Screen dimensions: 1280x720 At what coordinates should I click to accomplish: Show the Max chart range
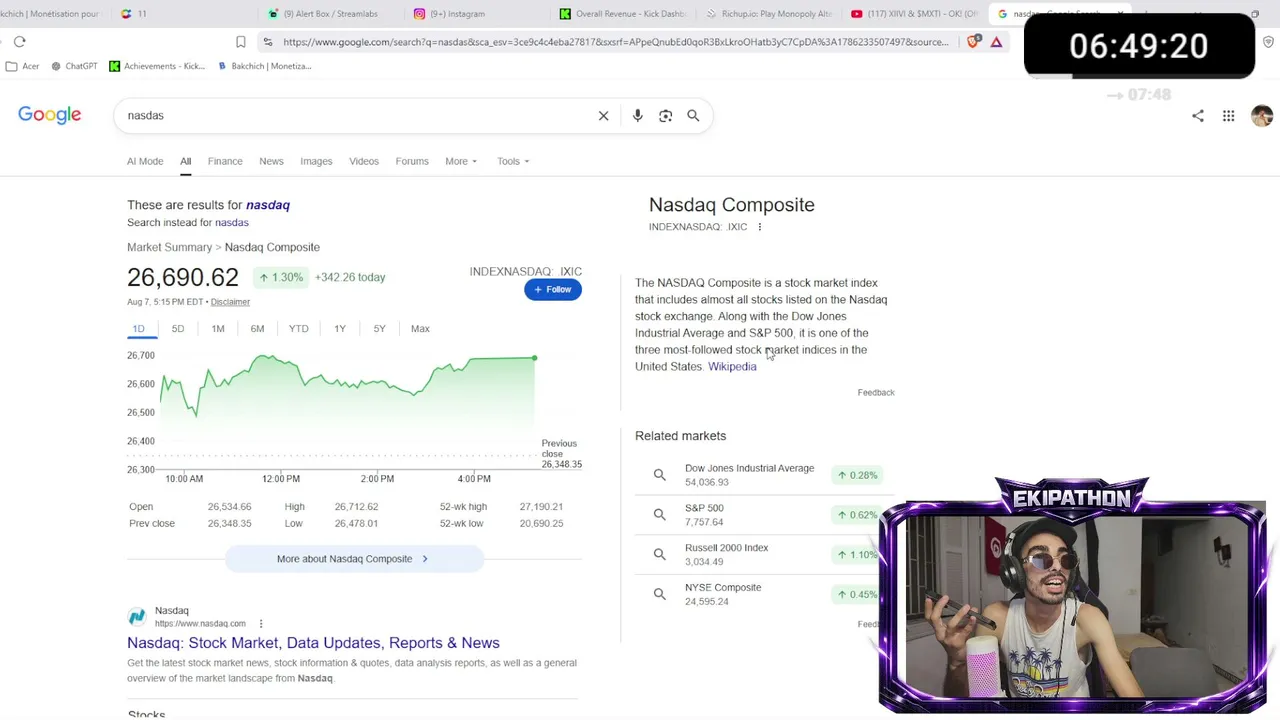[420, 328]
